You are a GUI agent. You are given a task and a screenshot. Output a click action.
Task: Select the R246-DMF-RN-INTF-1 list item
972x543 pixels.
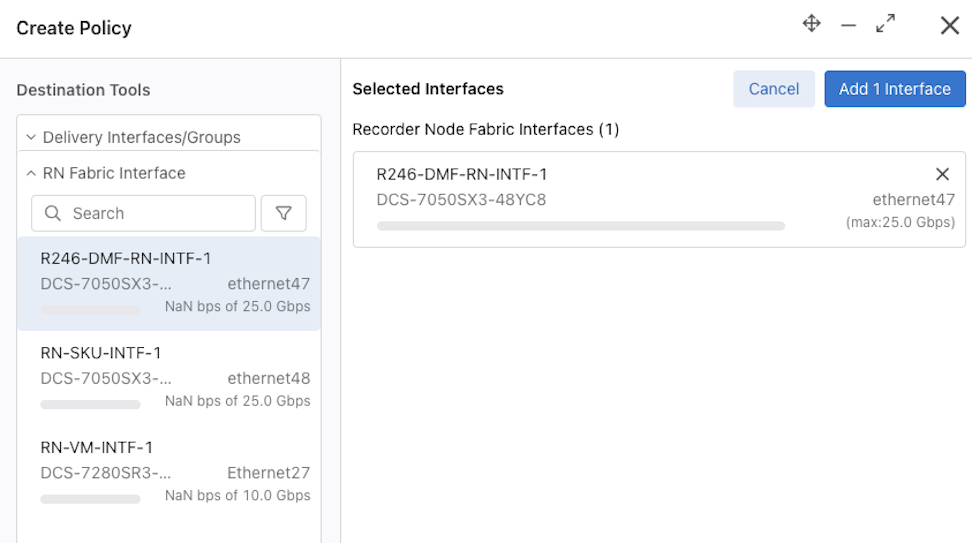[x=169, y=283]
